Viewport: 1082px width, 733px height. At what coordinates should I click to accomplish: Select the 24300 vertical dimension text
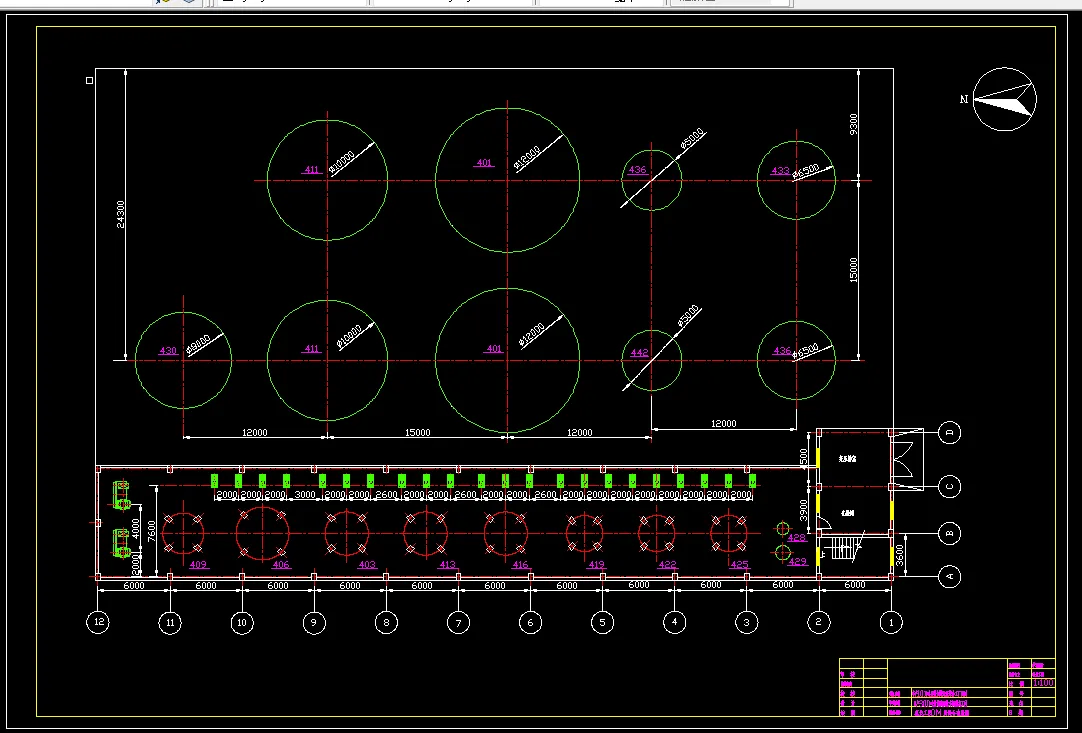point(121,215)
